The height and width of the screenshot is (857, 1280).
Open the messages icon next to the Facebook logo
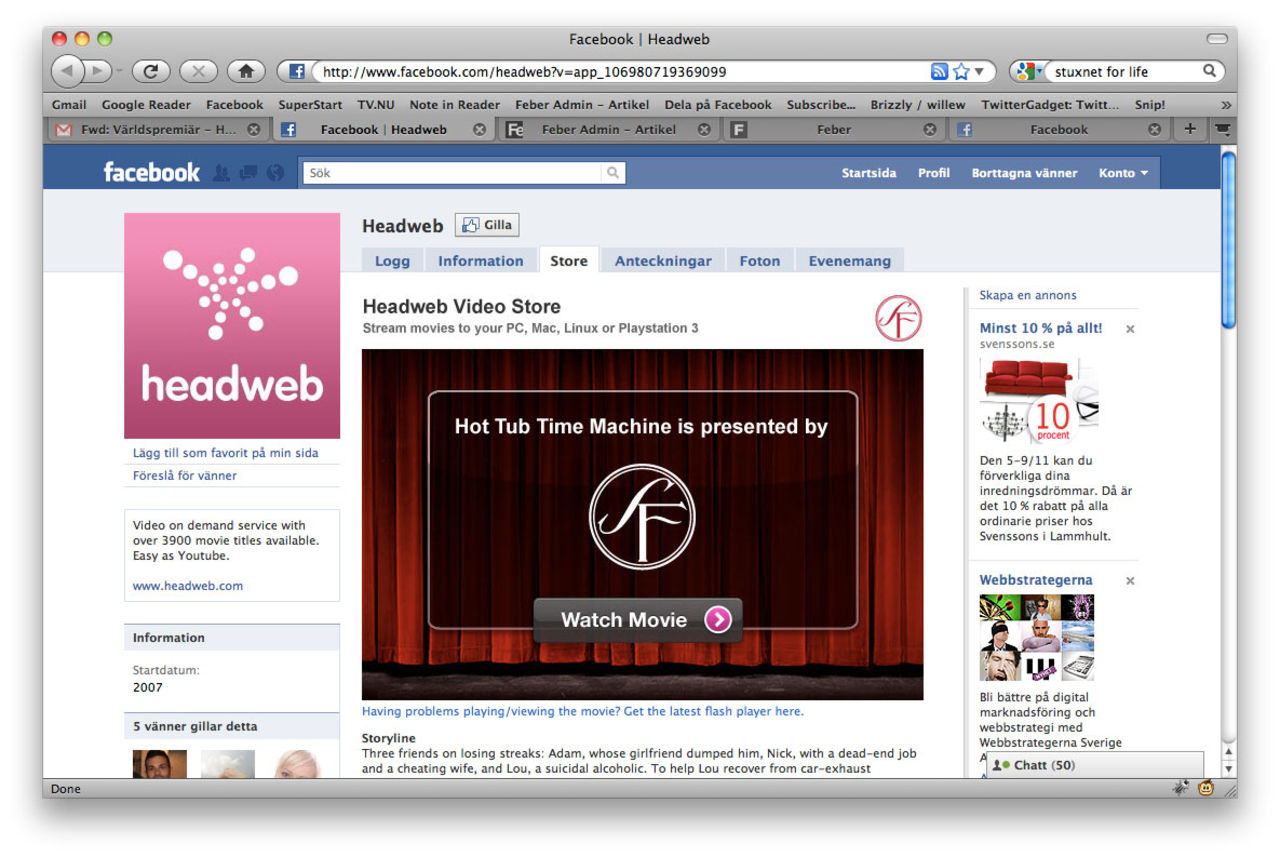[247, 172]
